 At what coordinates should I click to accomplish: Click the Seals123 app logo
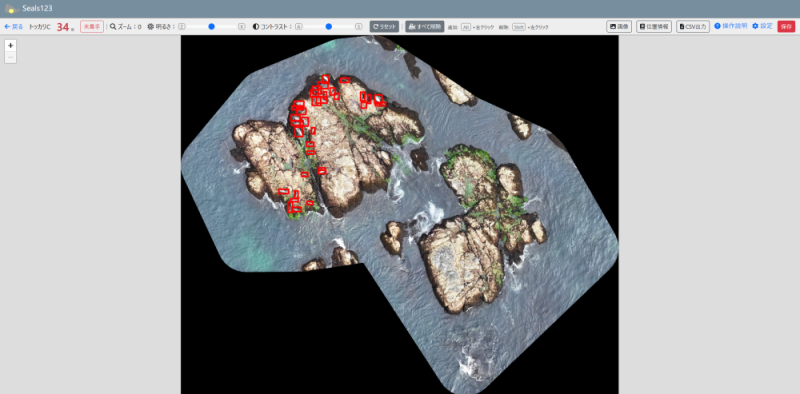pyautogui.click(x=12, y=9)
